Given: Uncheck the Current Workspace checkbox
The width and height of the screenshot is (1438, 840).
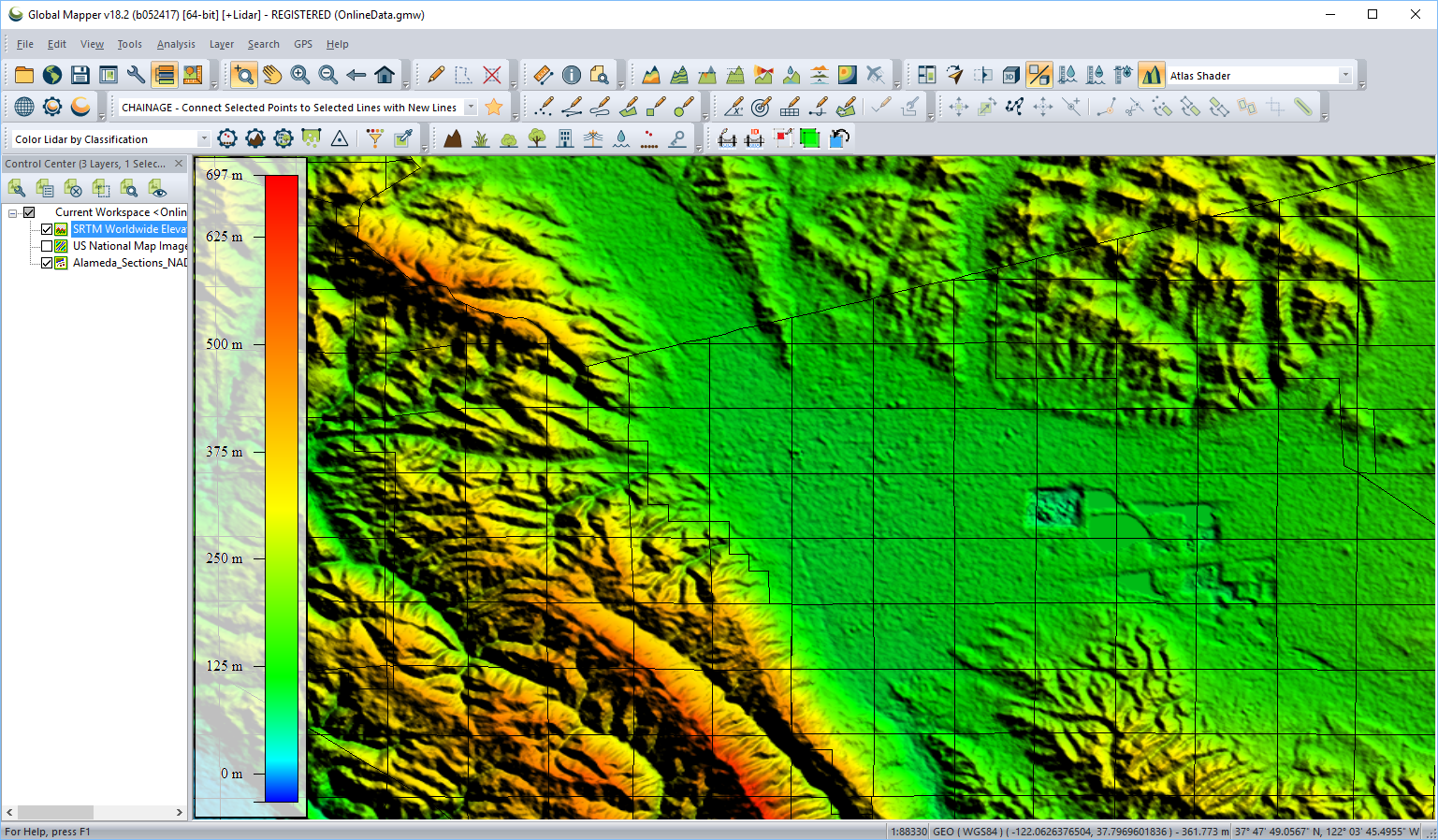Looking at the screenshot, I should point(29,212).
